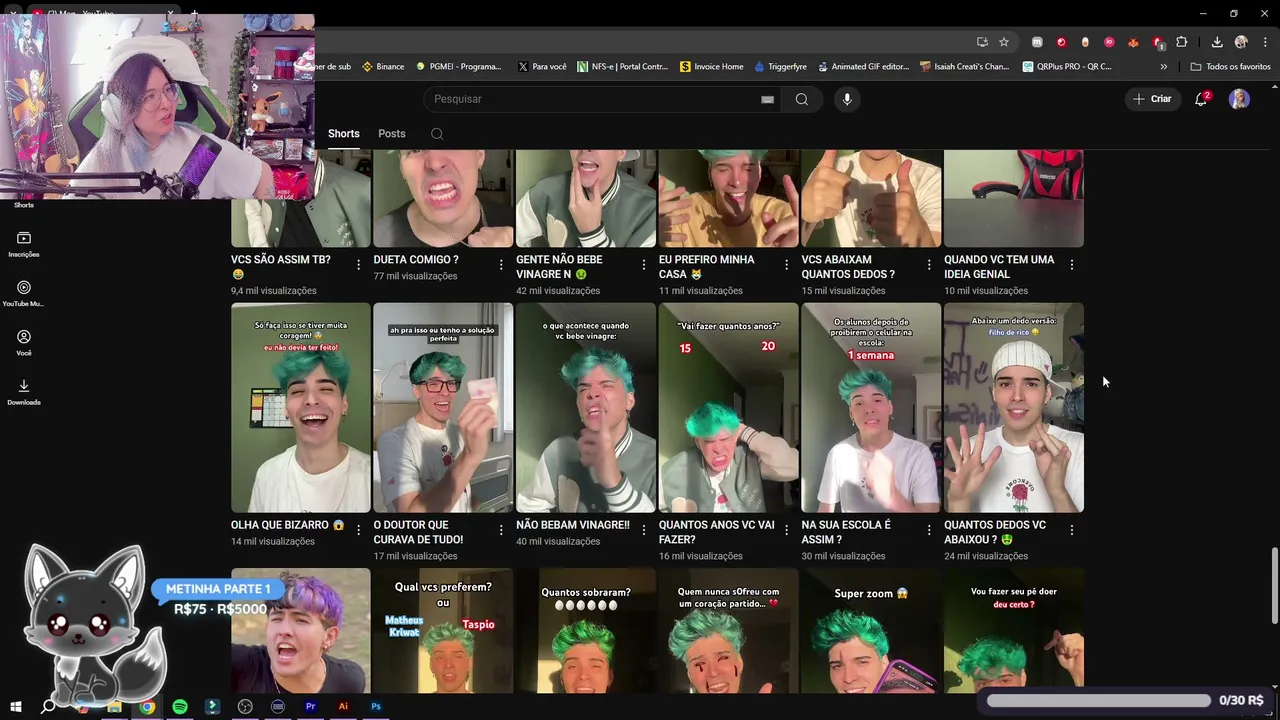Open Todos os favoritos folder

(1230, 67)
